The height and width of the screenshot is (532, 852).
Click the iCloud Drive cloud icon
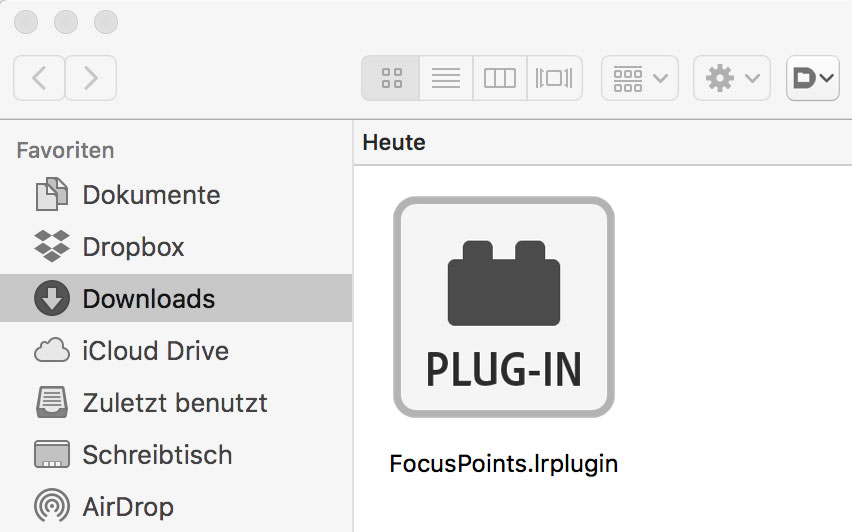[x=51, y=351]
